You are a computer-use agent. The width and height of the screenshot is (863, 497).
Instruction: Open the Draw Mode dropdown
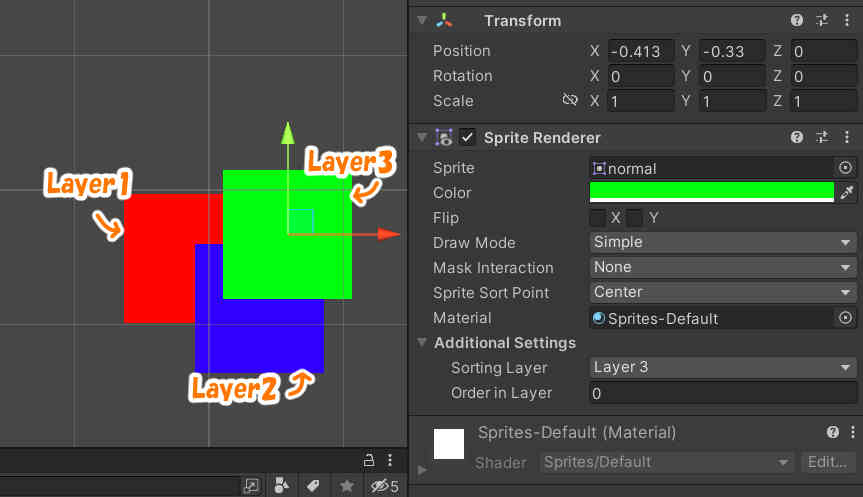pos(723,242)
